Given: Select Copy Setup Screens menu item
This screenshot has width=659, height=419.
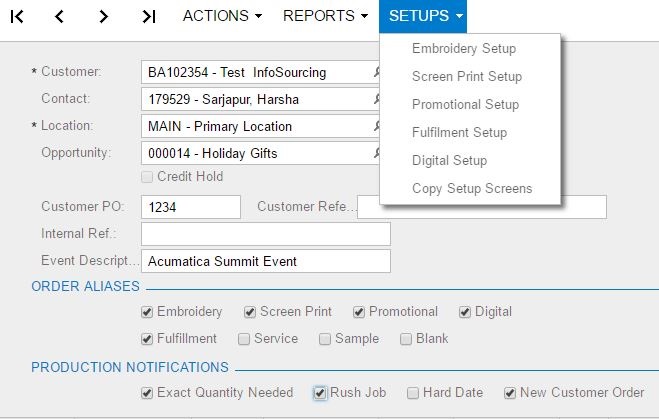Looking at the screenshot, I should (472, 188).
